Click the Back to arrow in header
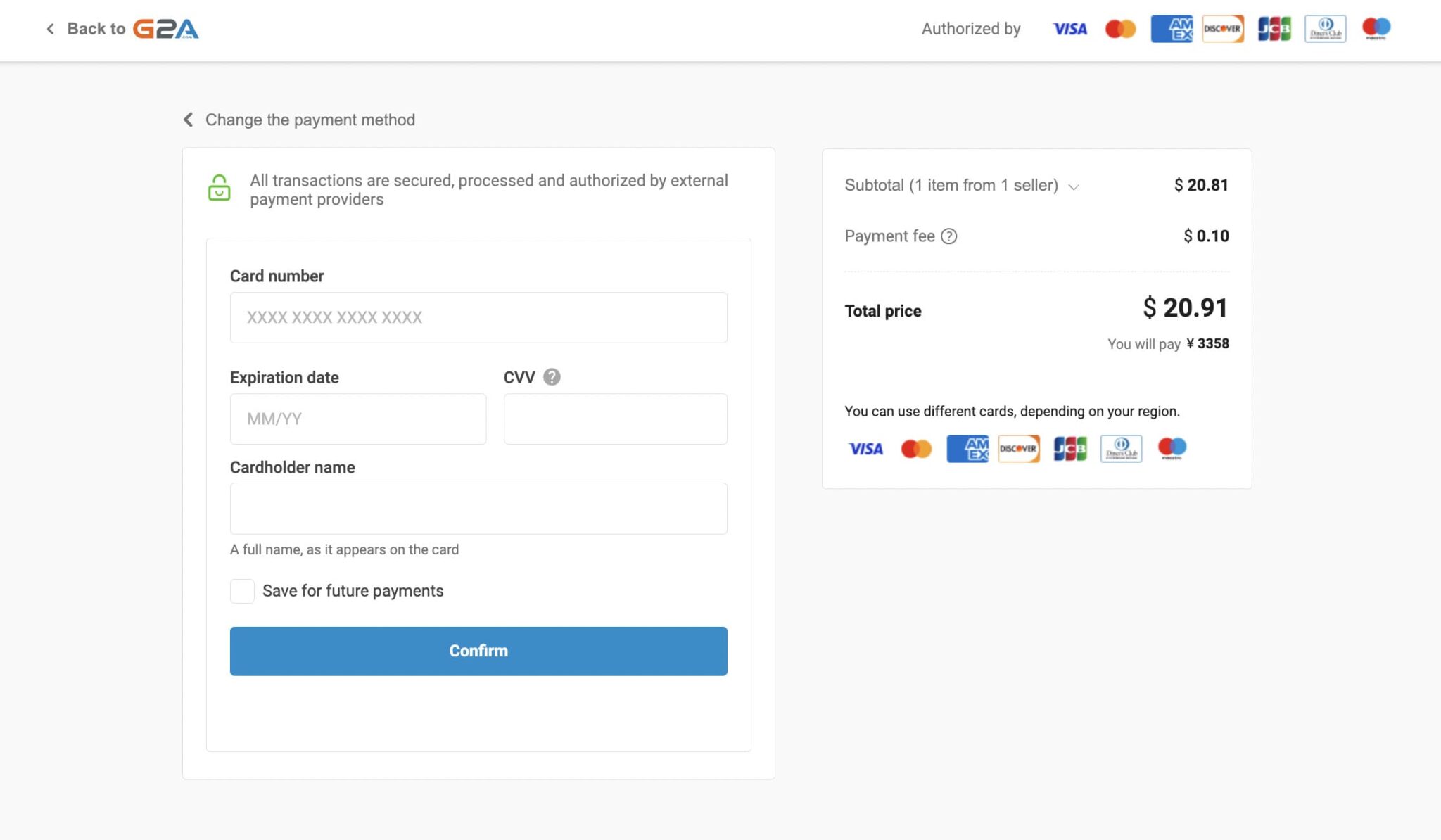Viewport: 1441px width, 840px height. pos(50,29)
